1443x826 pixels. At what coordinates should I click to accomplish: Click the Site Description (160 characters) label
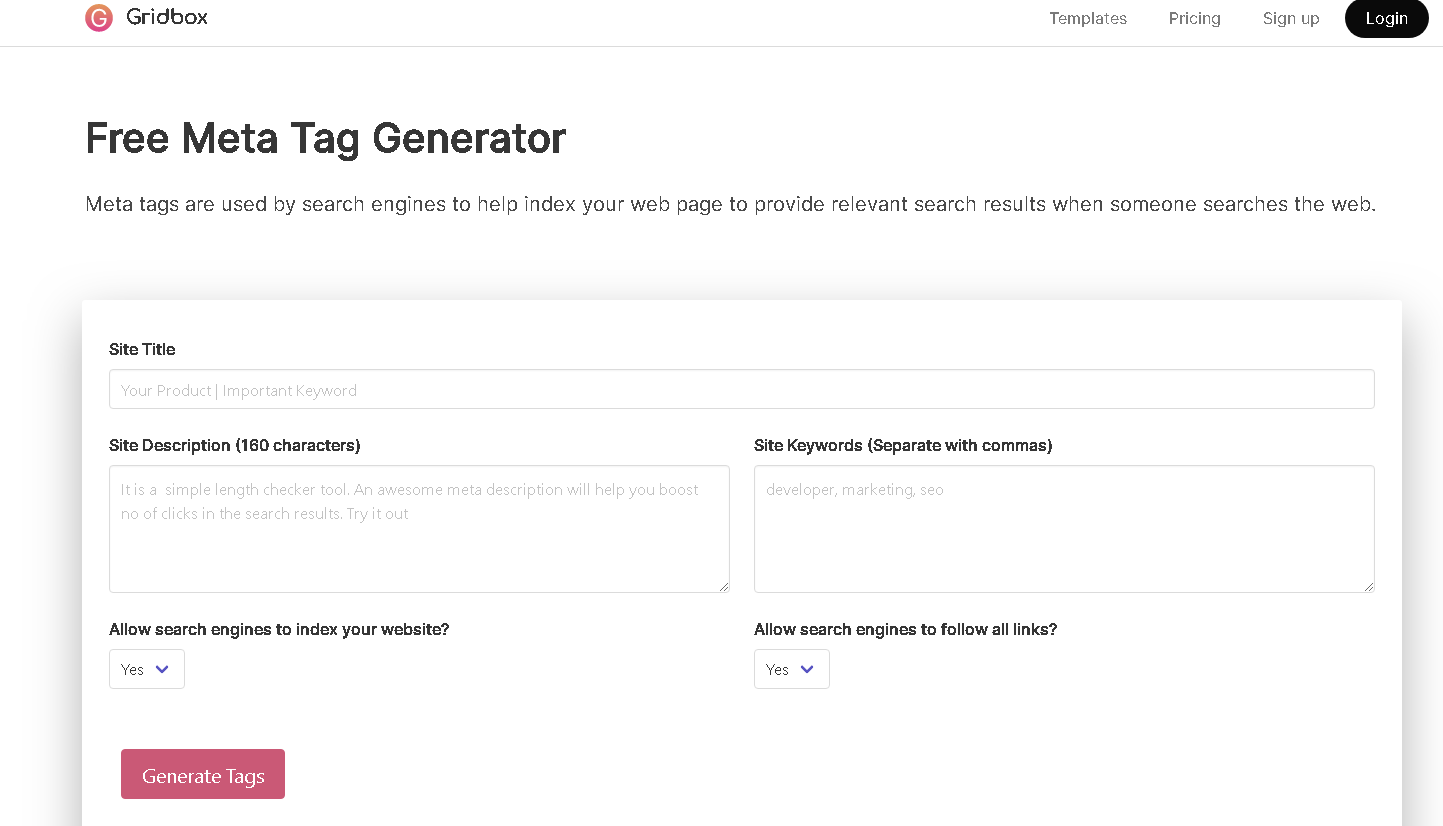[x=235, y=445]
